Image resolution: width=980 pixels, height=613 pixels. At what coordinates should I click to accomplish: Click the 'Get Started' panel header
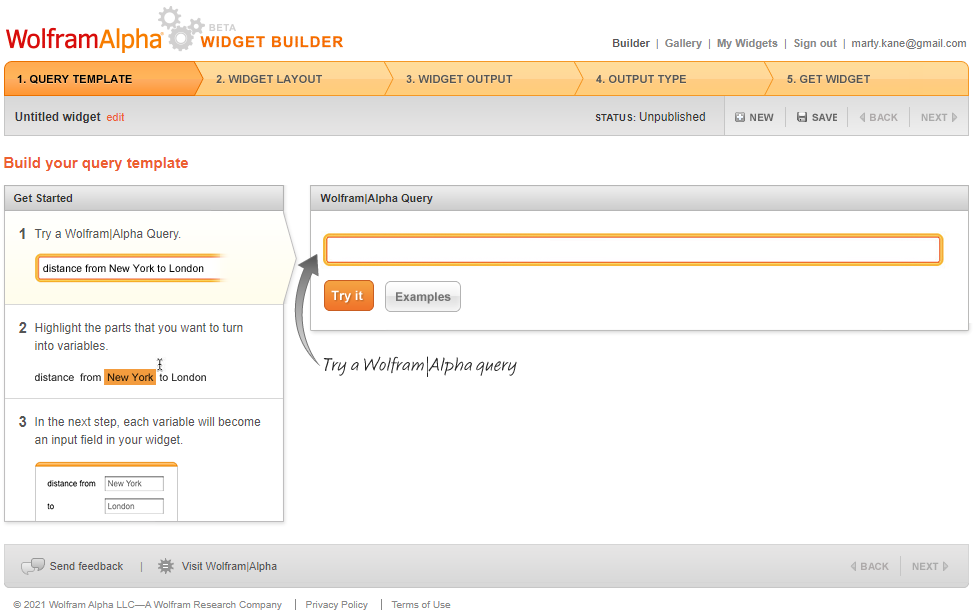[x=144, y=198]
